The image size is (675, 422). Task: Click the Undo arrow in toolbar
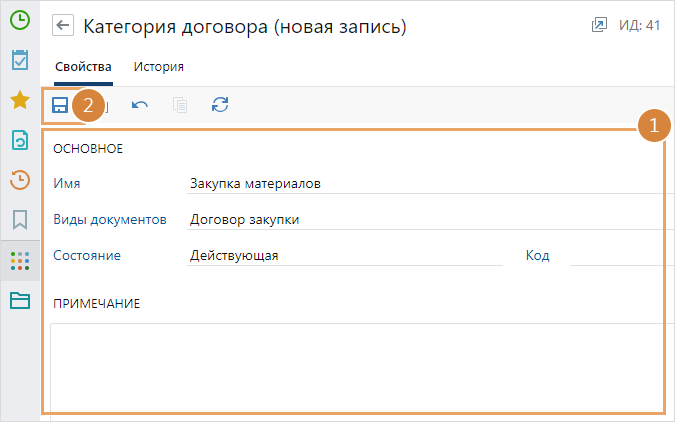point(140,104)
